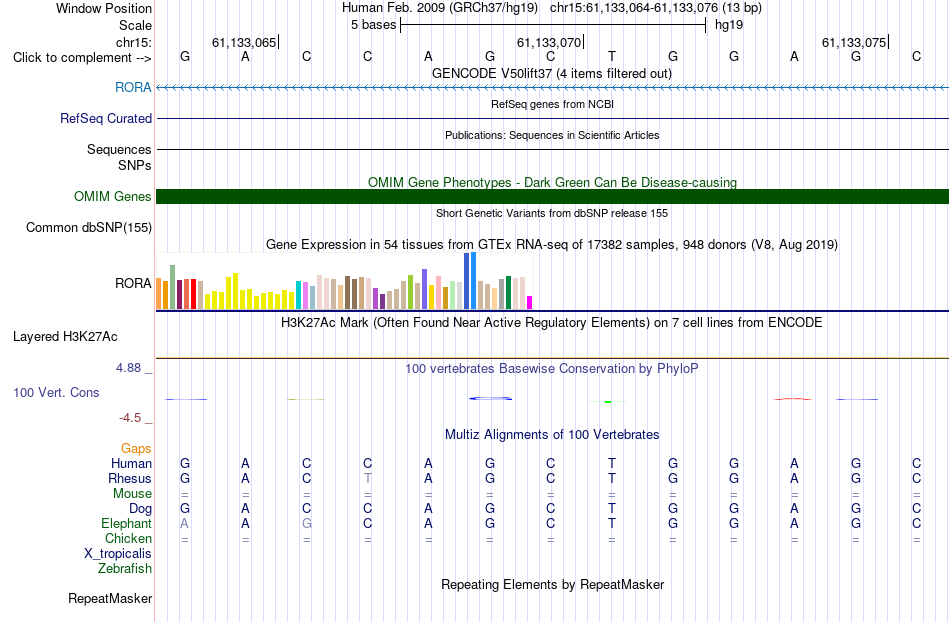
Task: Open the RepeatMasker track label
Action: point(110,598)
